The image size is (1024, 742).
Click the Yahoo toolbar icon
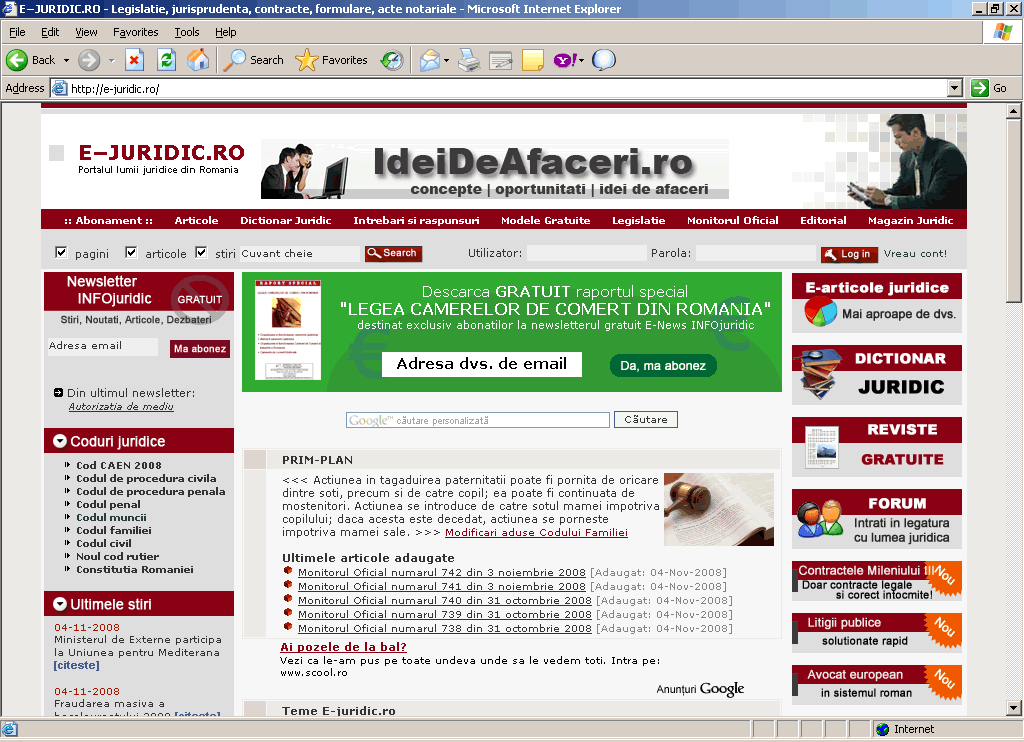click(564, 60)
